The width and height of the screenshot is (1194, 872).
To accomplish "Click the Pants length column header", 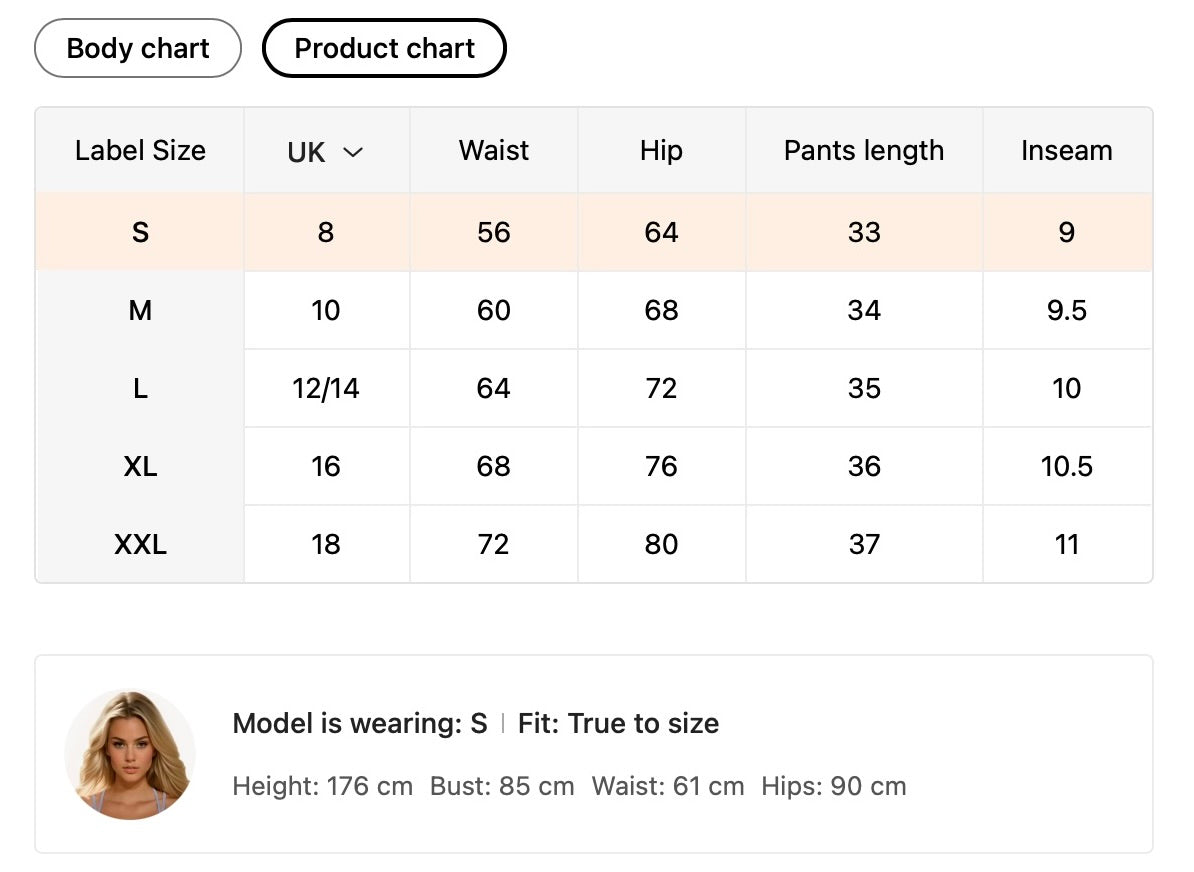I will pyautogui.click(x=864, y=151).
